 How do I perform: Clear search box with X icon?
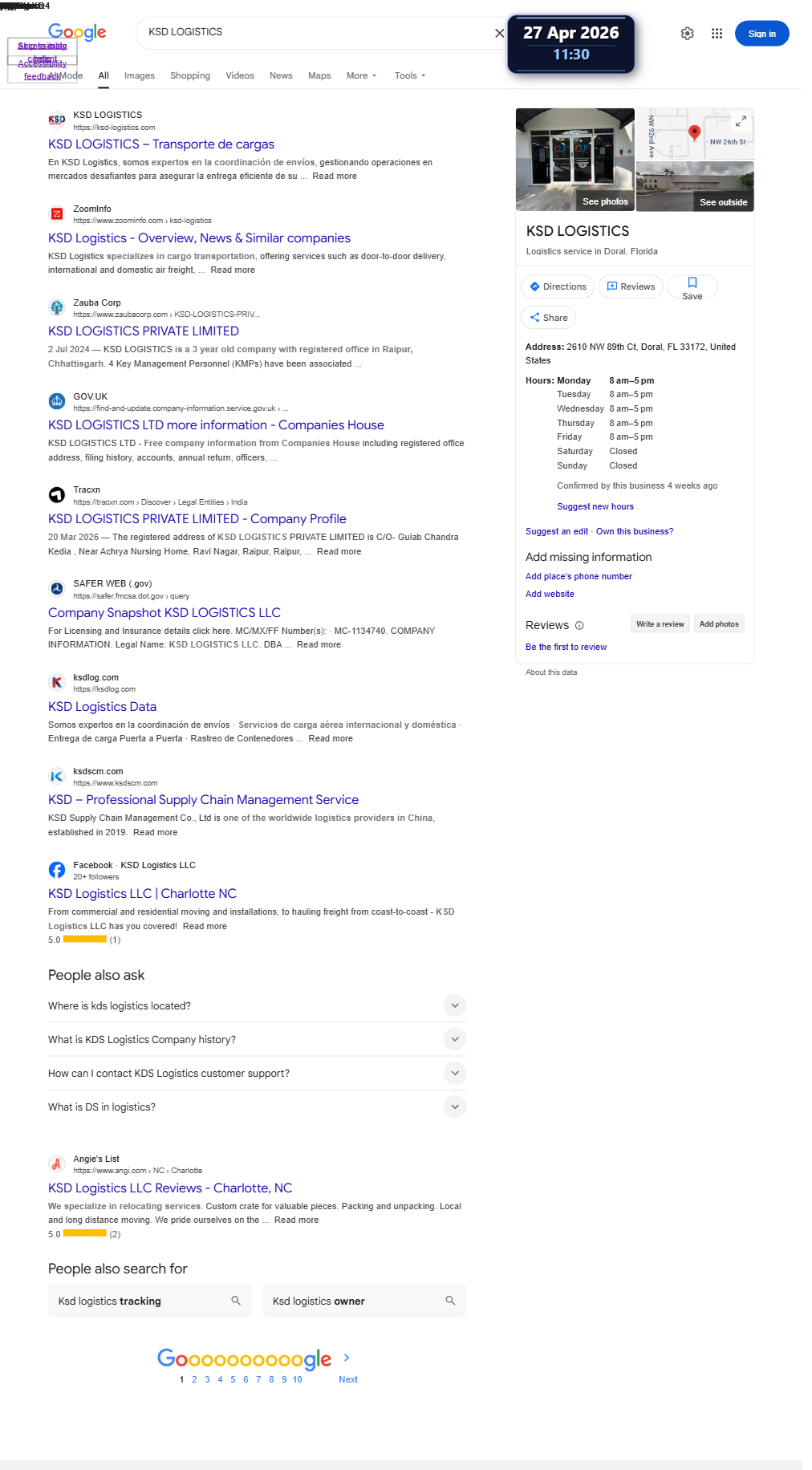pos(499,33)
